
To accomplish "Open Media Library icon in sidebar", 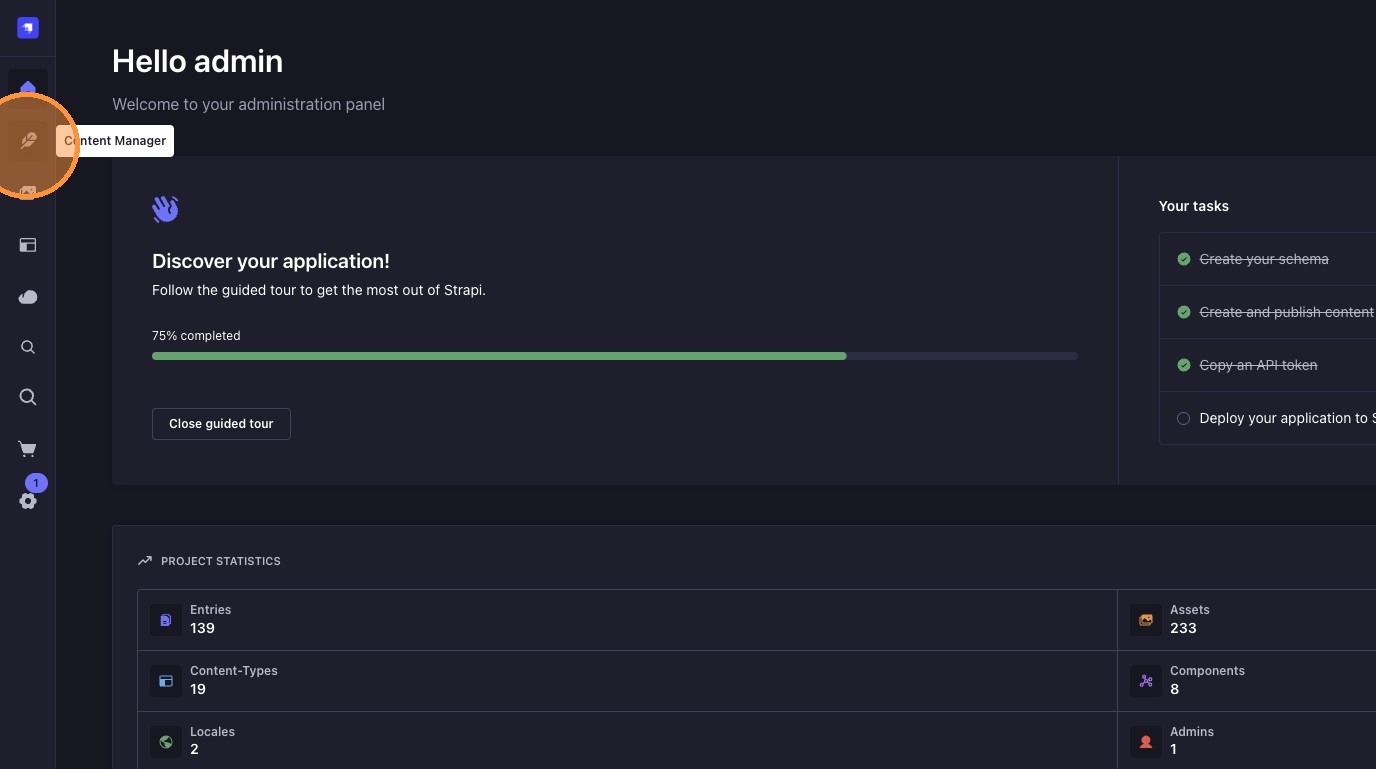I will pyautogui.click(x=28, y=192).
